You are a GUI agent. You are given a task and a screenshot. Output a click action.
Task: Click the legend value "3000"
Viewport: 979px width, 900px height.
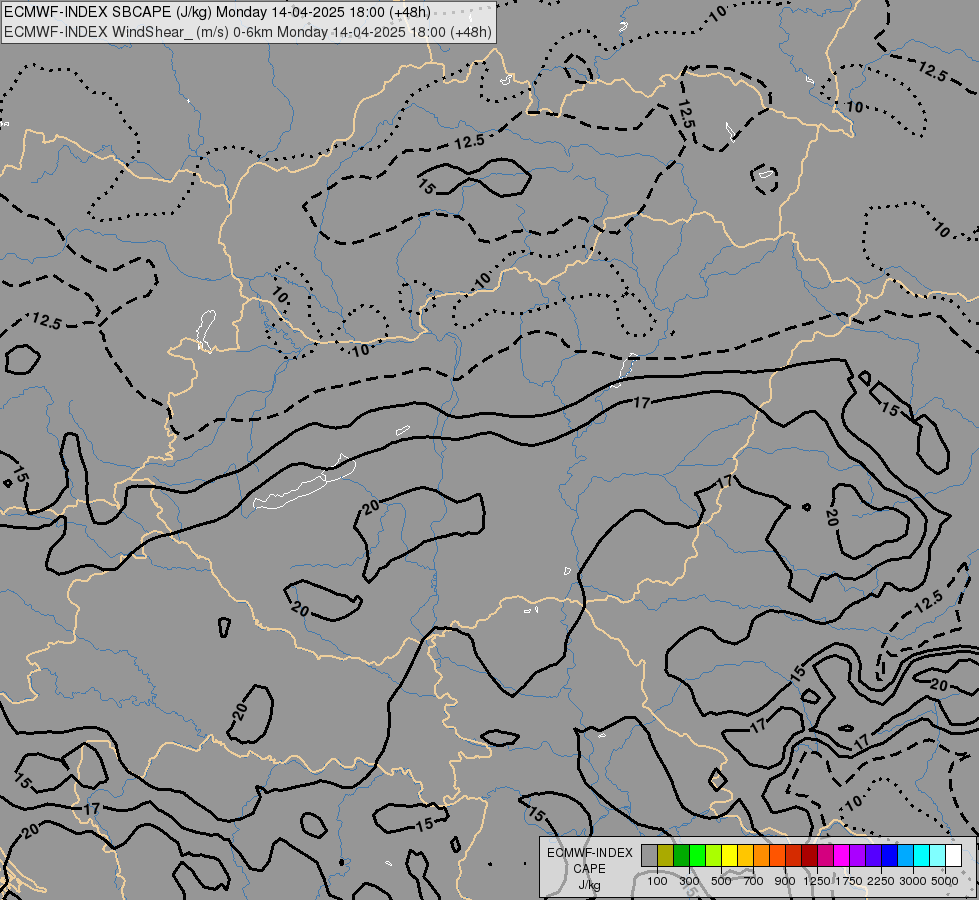pyautogui.click(x=913, y=881)
